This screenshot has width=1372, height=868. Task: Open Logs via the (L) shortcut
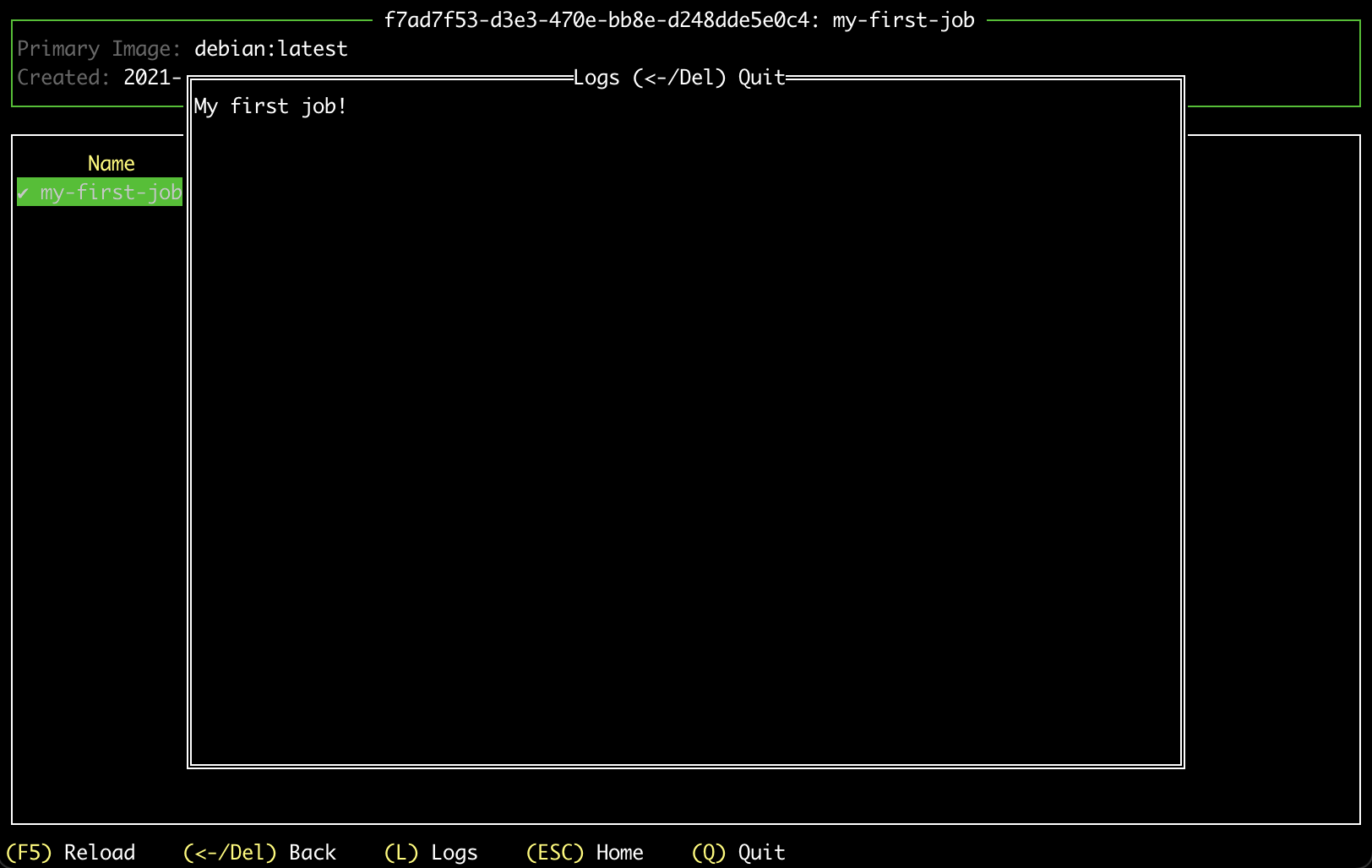(431, 853)
